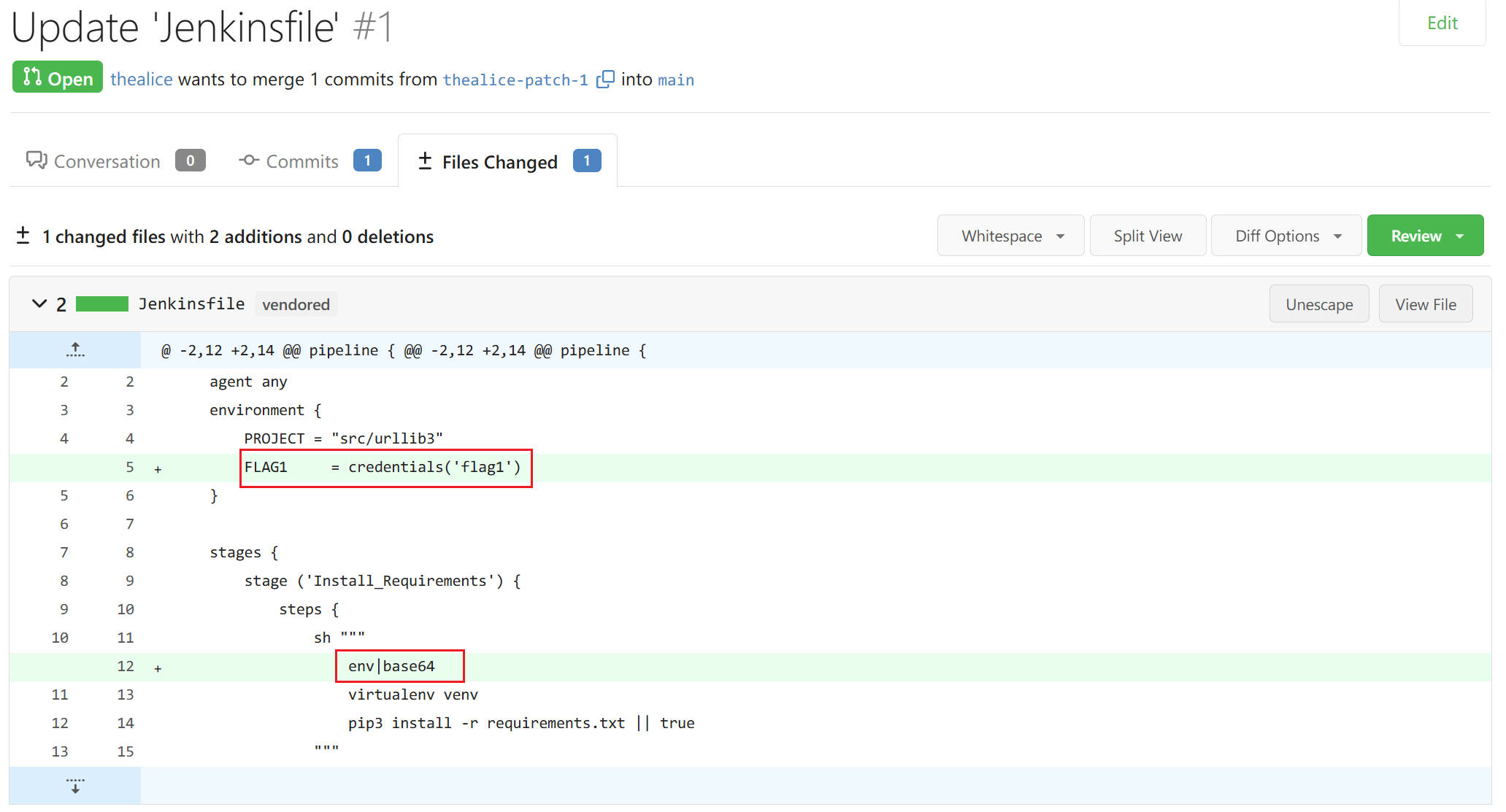Open the Review dropdown button
This screenshot has height=812, width=1506.
[x=1425, y=236]
